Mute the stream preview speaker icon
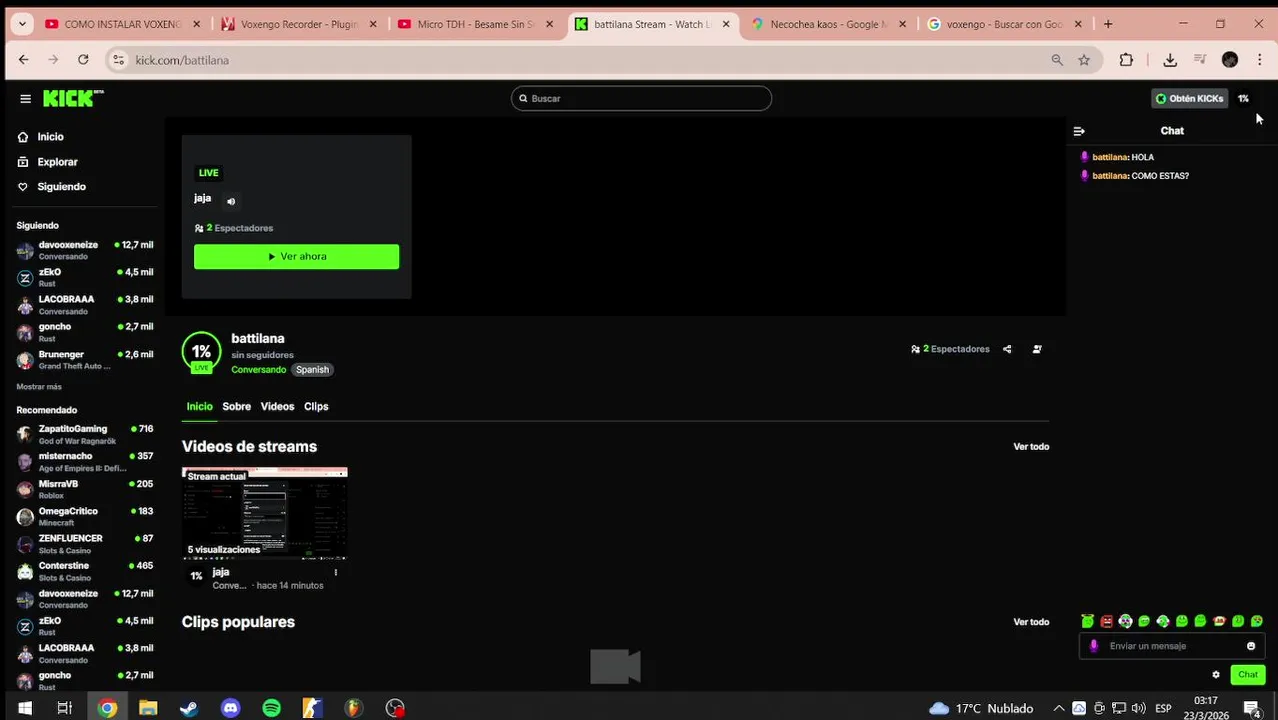The width and height of the screenshot is (1278, 720). click(231, 201)
